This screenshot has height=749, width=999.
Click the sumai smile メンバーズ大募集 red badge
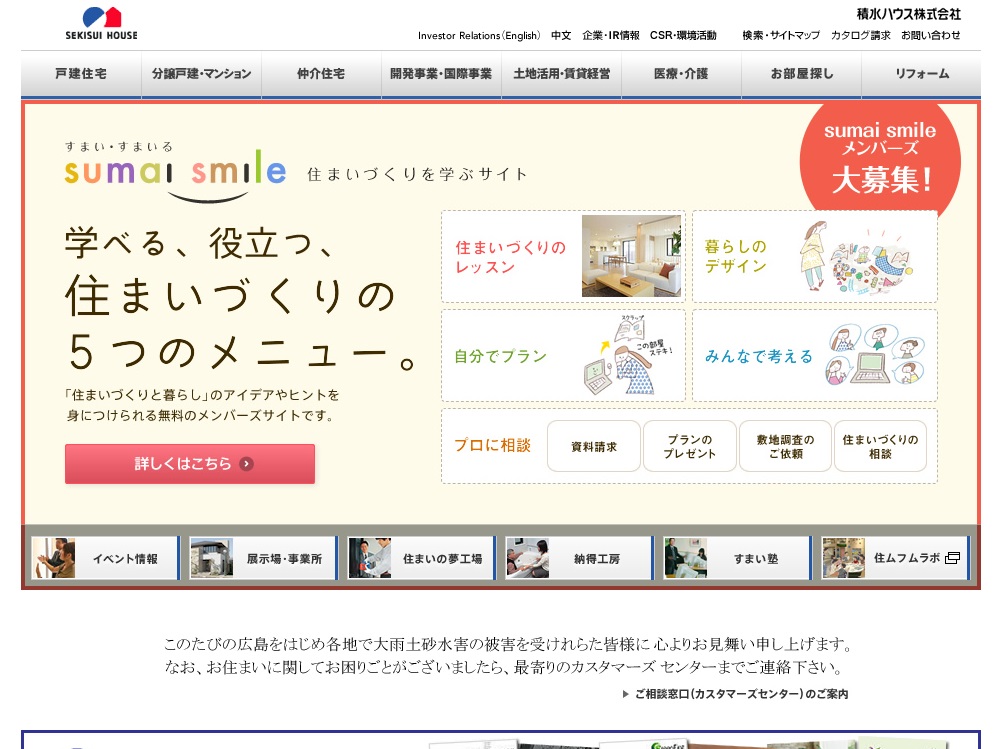click(x=880, y=157)
